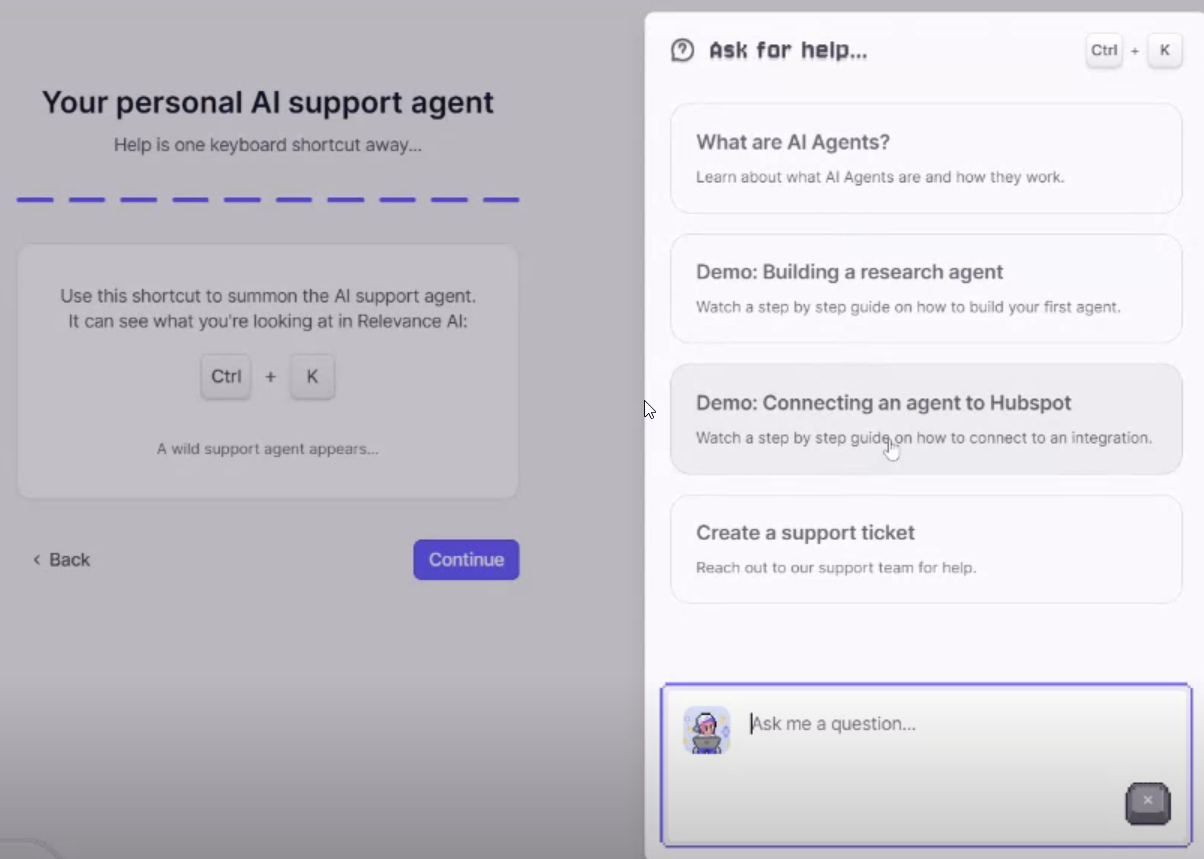Screen dimensions: 1204x859
Task: Click the dashed purple progress indicator
Action: [x=270, y=200]
